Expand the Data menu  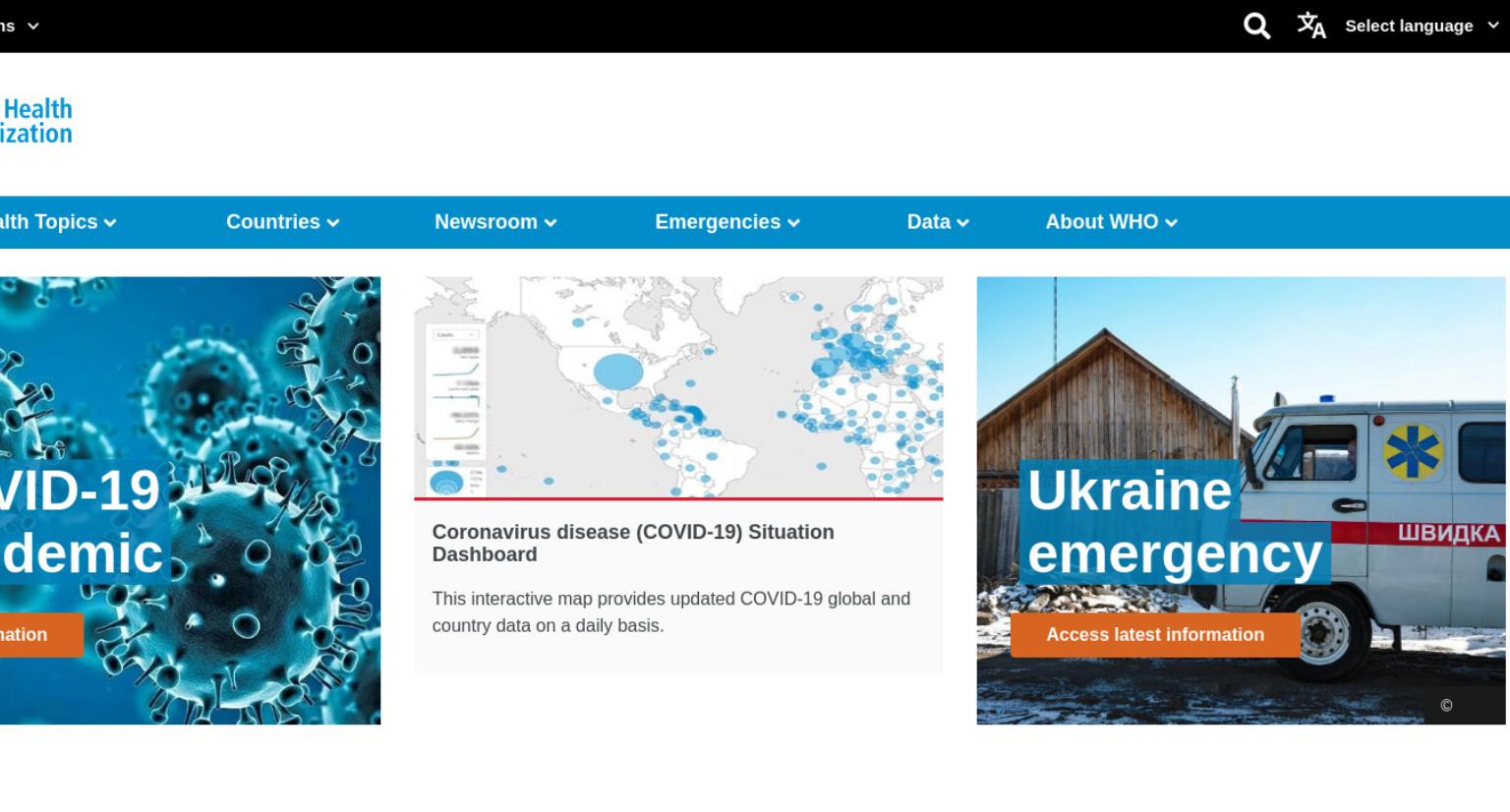click(938, 222)
